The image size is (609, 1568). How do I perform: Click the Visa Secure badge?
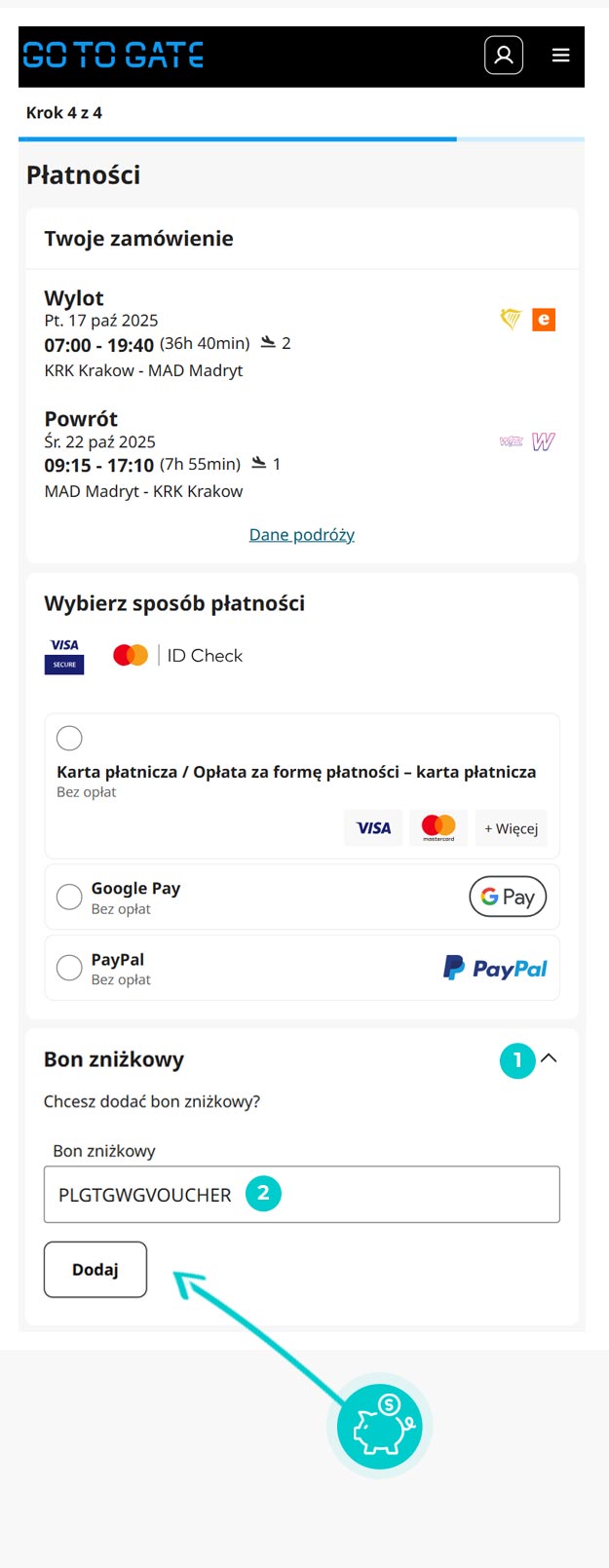coord(64,656)
